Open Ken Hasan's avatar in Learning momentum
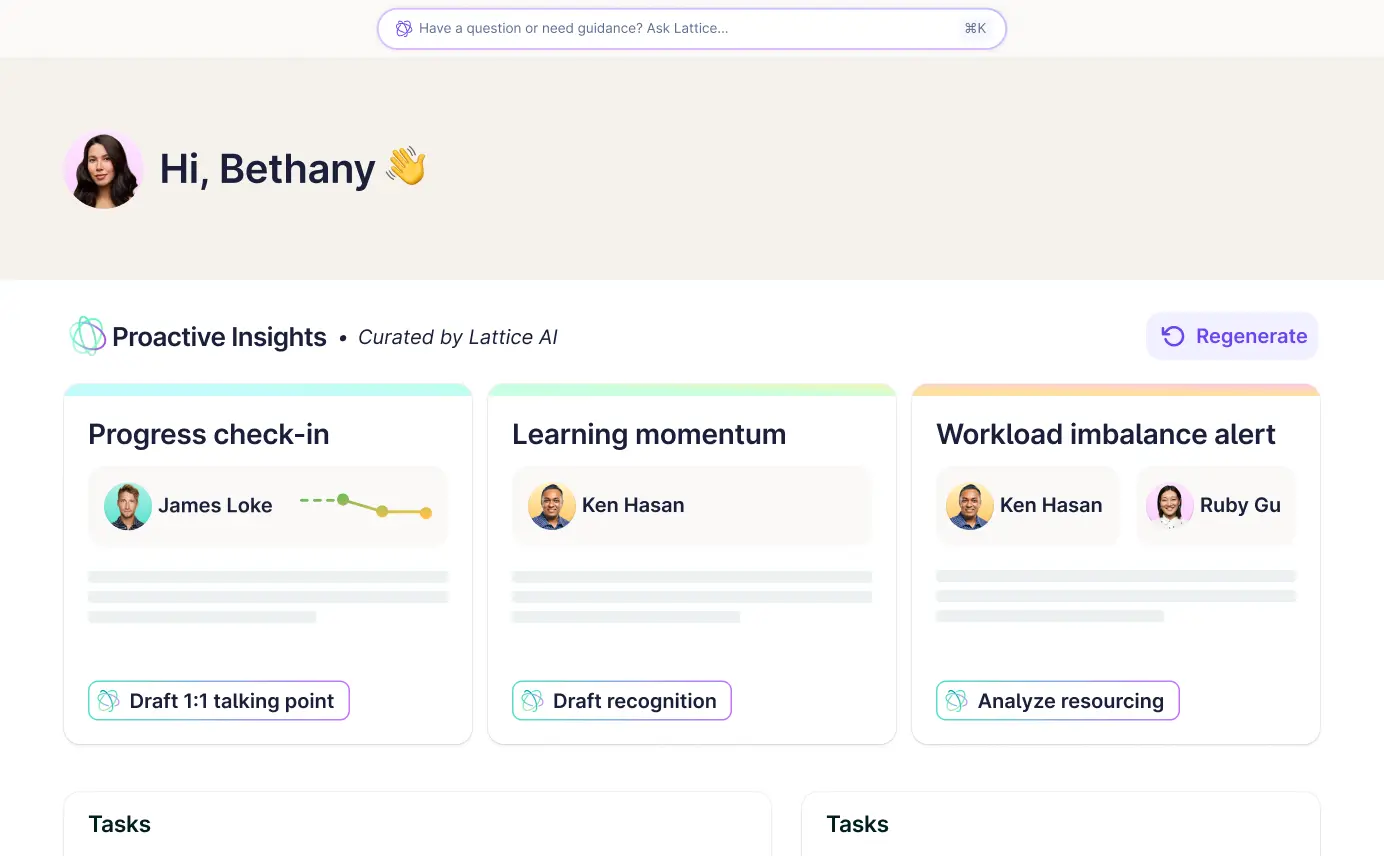Viewport: 1384px width, 856px height. (x=552, y=506)
